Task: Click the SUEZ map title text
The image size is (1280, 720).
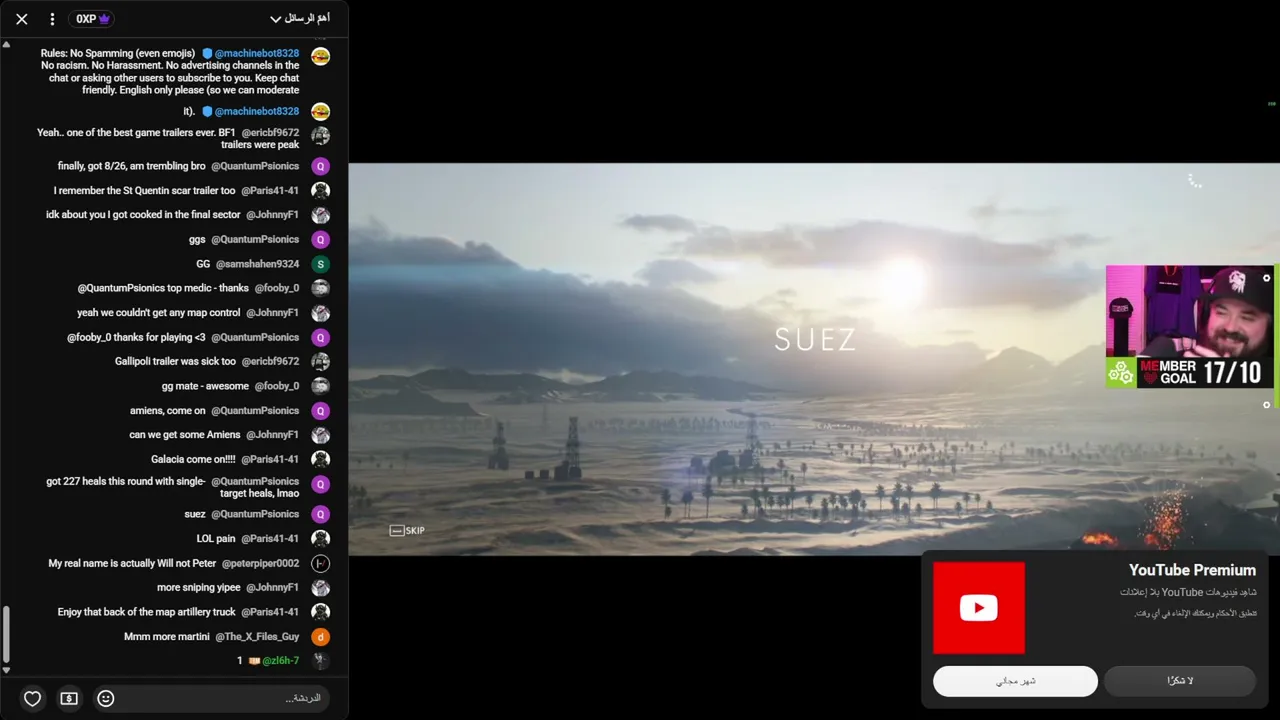Action: [815, 340]
